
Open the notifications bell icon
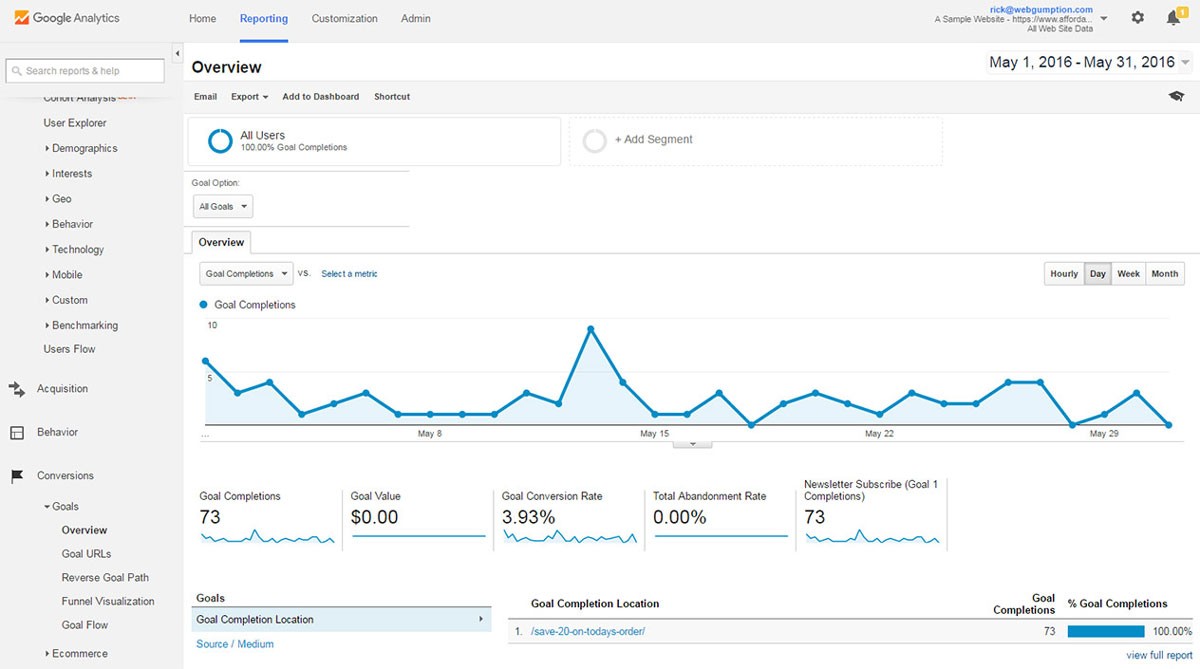(1174, 18)
